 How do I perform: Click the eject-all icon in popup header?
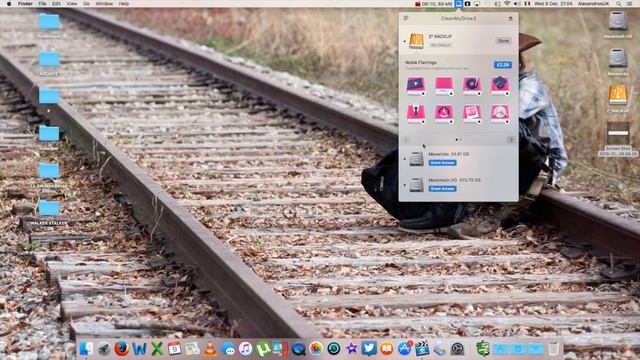(510, 18)
